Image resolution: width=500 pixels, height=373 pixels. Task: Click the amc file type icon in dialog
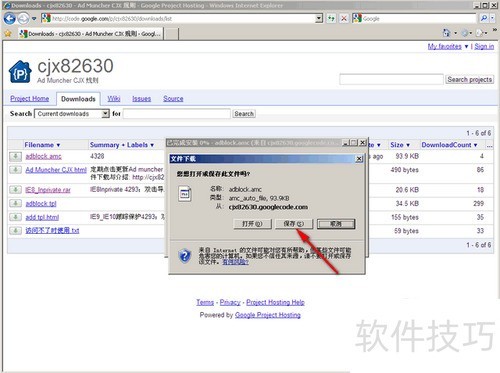coord(185,194)
